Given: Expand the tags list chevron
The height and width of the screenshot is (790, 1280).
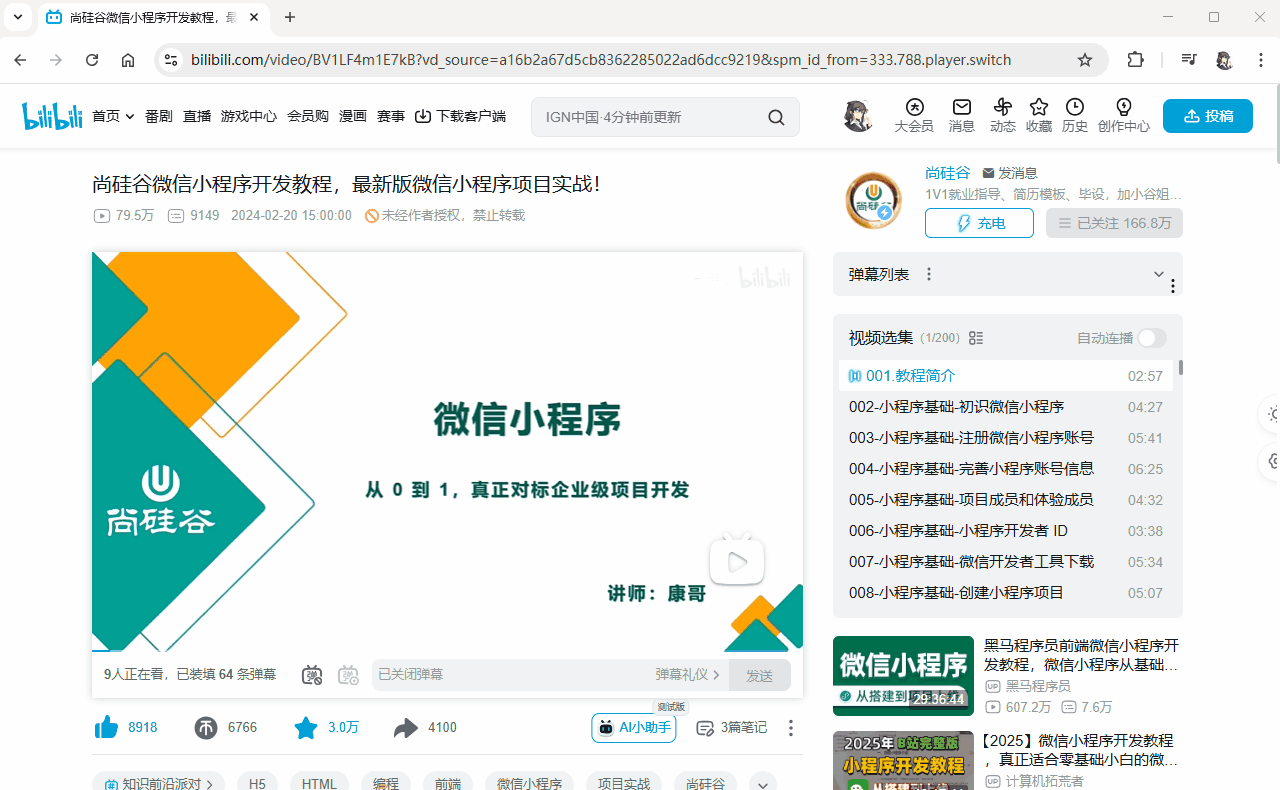Looking at the screenshot, I should pyautogui.click(x=763, y=784).
